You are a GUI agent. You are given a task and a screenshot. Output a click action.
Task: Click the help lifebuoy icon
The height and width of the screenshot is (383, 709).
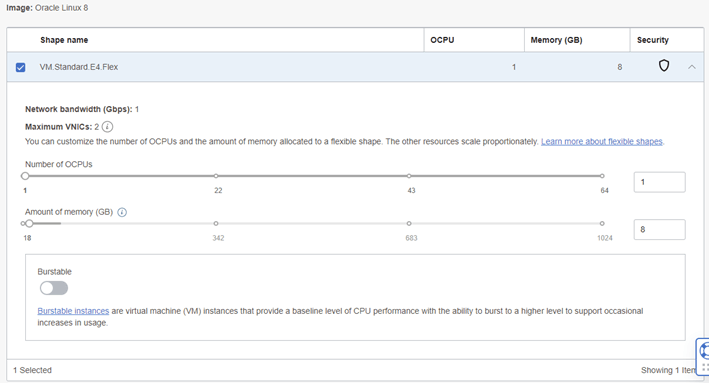point(704,351)
